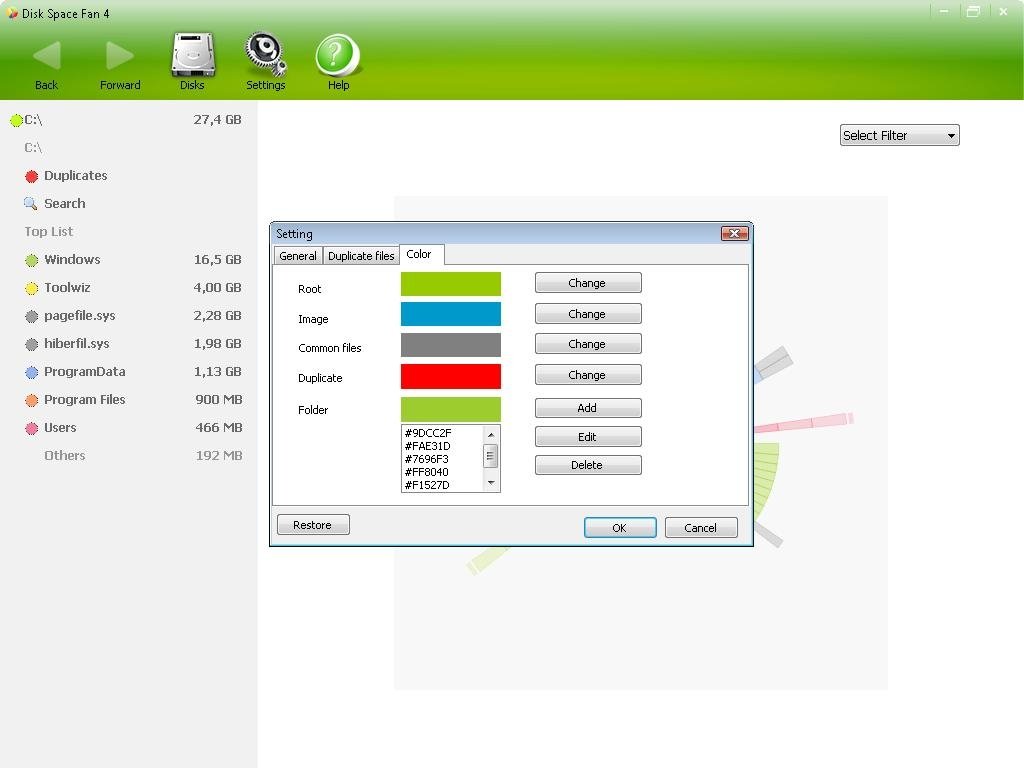Open the Select Filter dropdown
Screen dimensions: 1024x768
click(899, 135)
